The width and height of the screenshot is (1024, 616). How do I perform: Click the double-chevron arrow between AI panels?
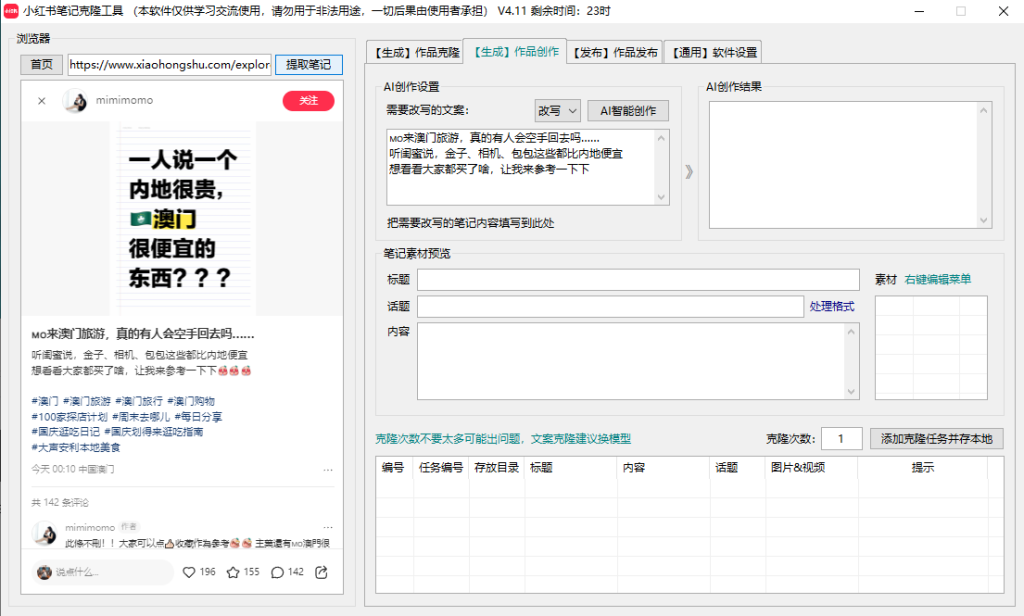coord(688,171)
